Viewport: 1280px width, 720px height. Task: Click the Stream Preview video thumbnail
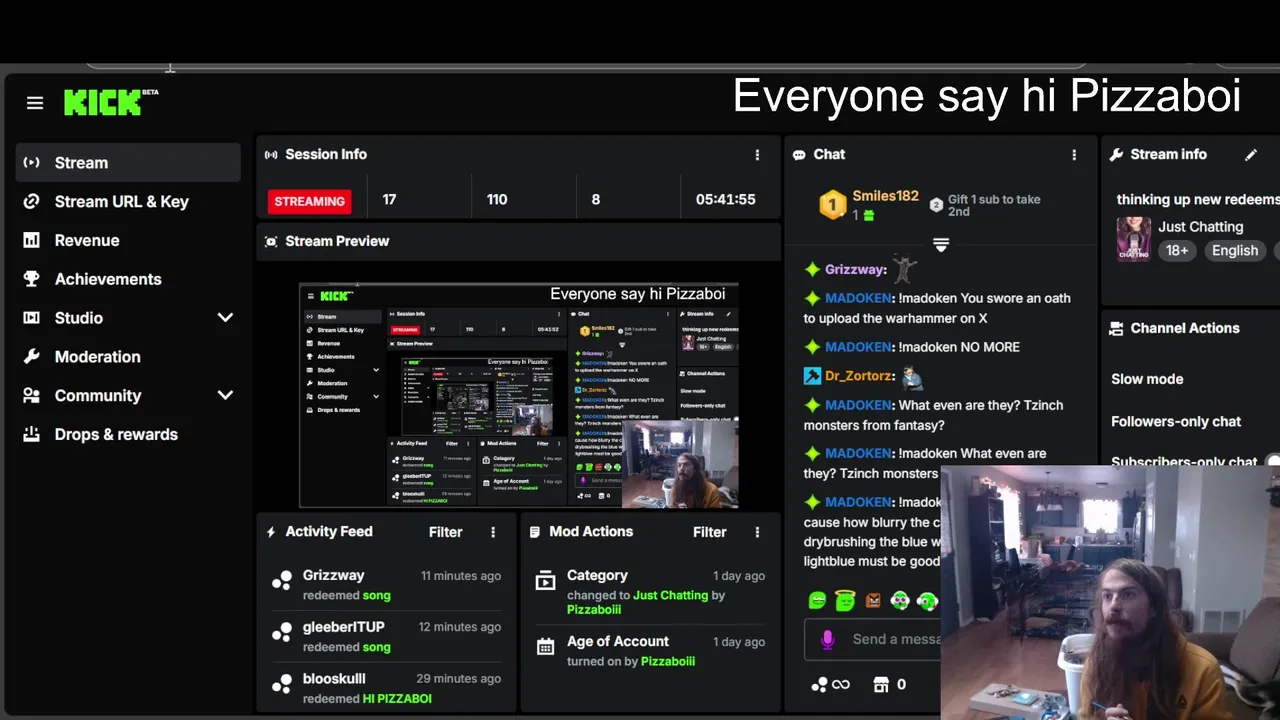tap(519, 395)
